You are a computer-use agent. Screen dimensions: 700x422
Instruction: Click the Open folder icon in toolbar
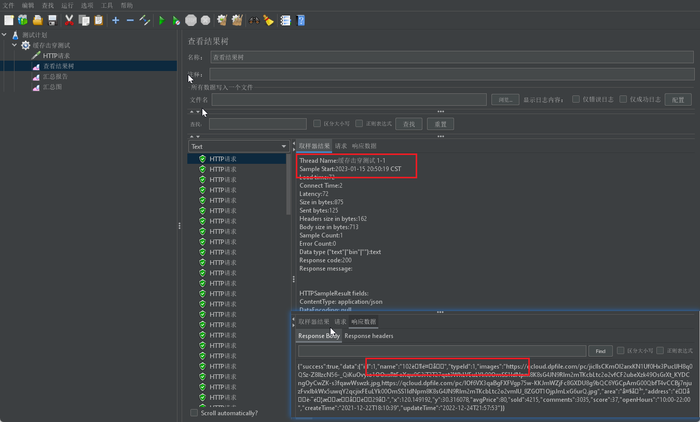(38, 21)
